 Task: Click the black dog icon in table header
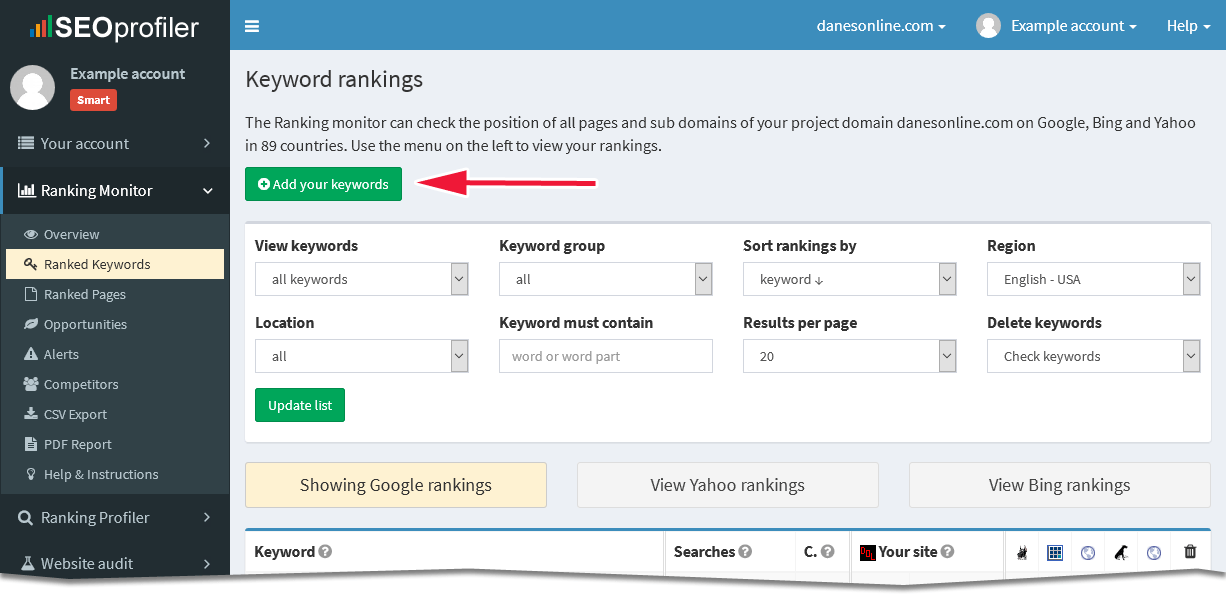(x=1121, y=552)
